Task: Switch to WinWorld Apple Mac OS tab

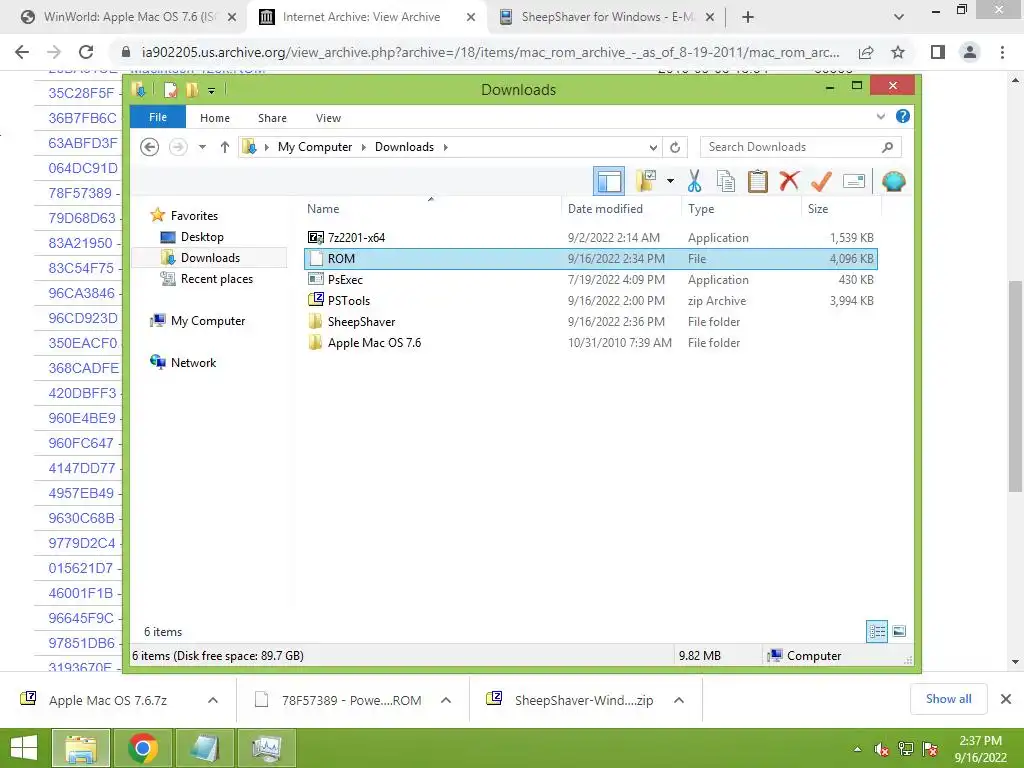Action: click(x=129, y=17)
